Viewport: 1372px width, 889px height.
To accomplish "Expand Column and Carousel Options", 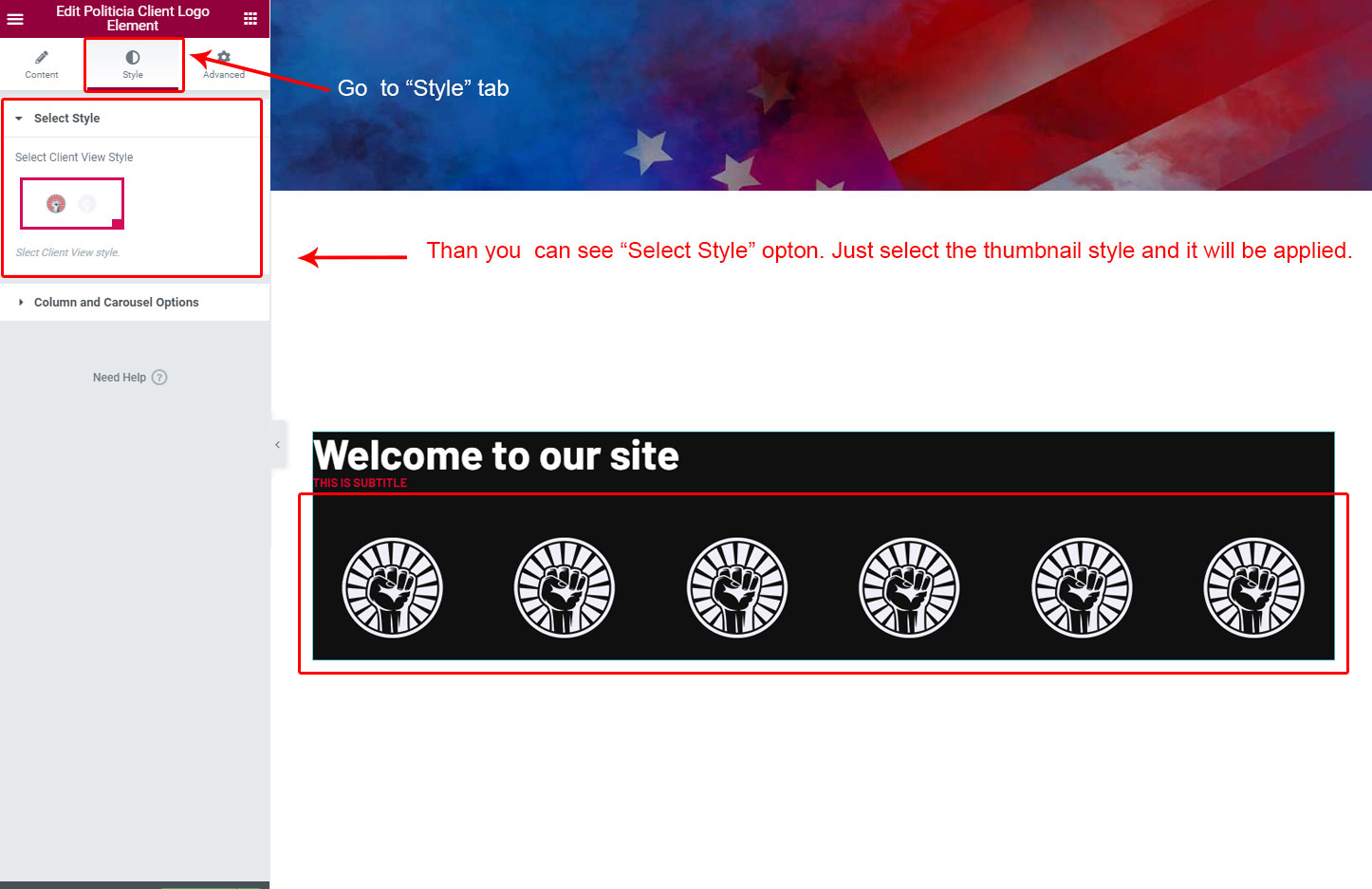I will 116,303.
